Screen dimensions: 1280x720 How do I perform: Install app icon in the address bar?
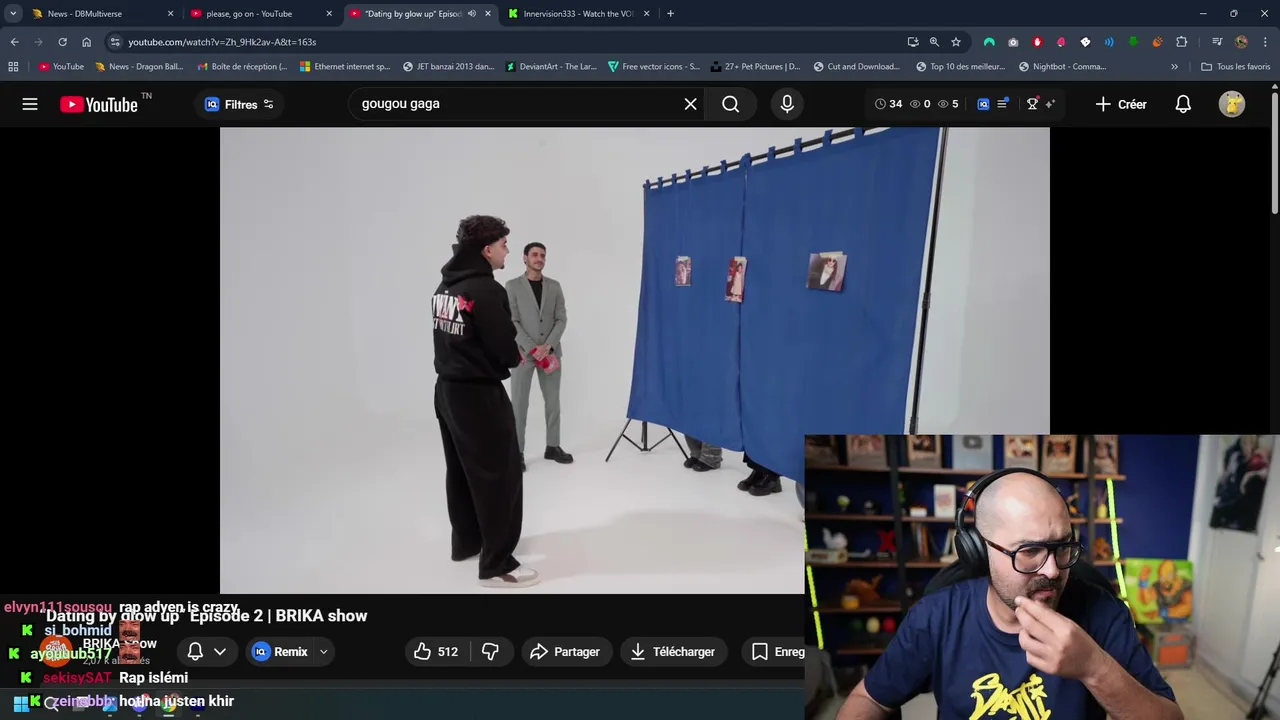point(913,42)
